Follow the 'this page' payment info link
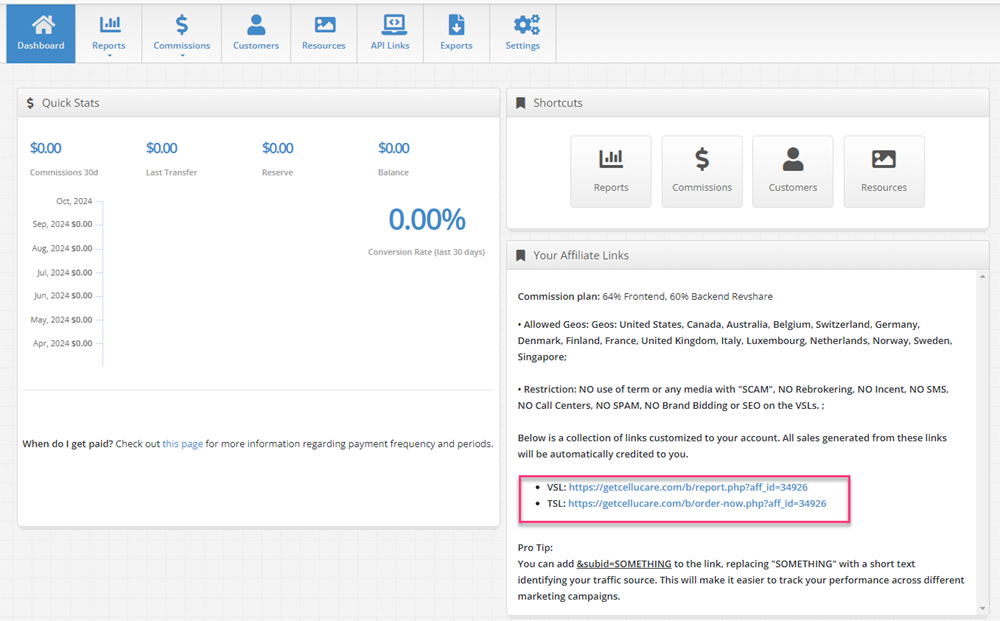Viewport: 1000px width, 621px height. point(182,444)
